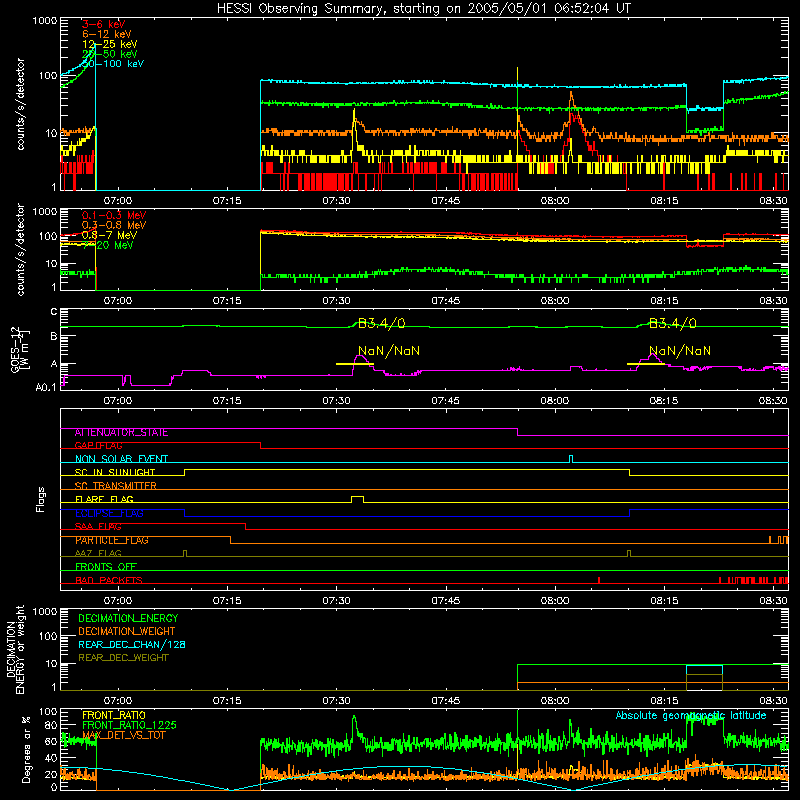Viewport: 800px width, 800px height.
Task: Click the 6-12 keV flare peak near 08:02
Action: 571,96
